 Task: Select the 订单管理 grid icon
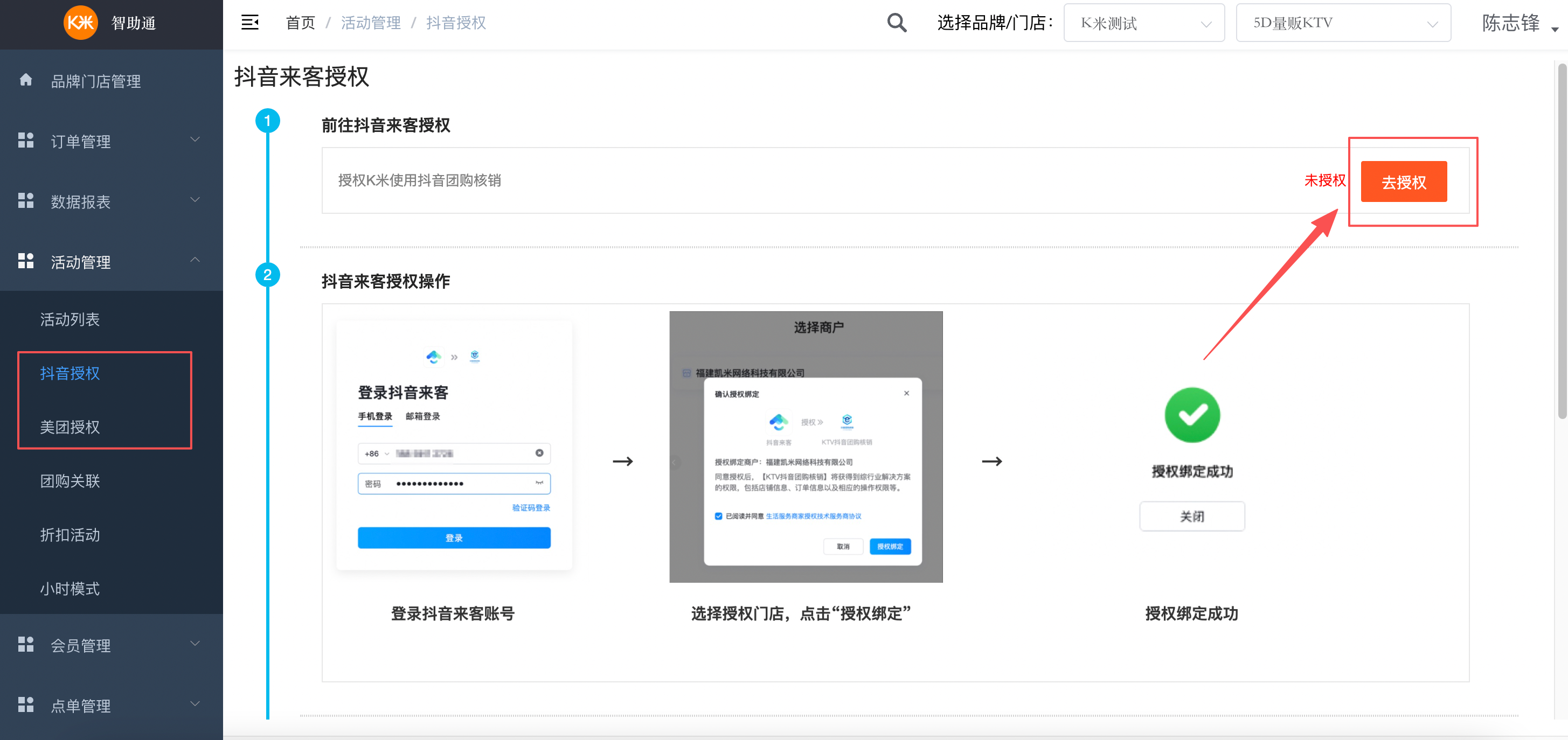(25, 140)
